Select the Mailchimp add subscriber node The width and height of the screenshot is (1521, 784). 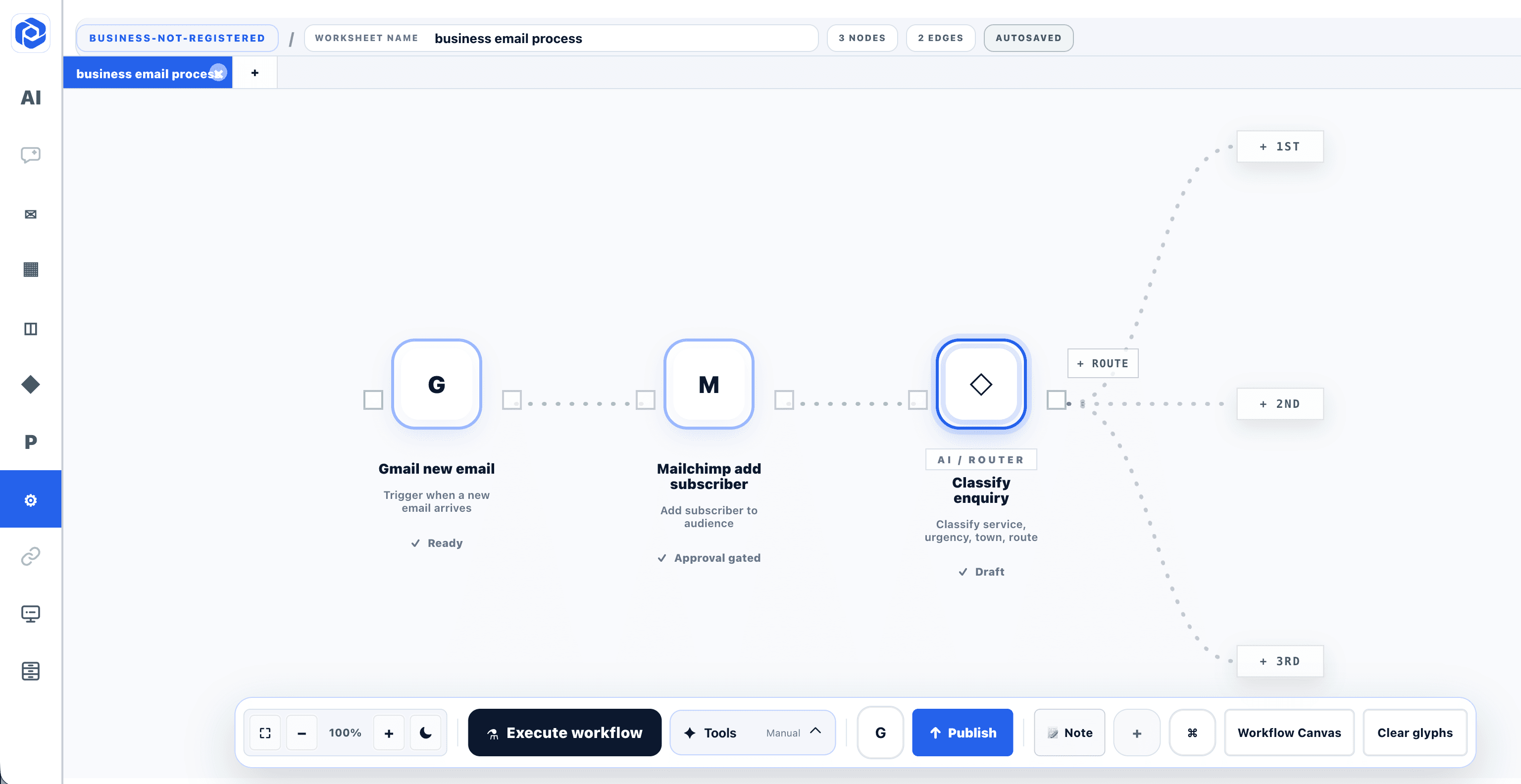pyautogui.click(x=709, y=384)
